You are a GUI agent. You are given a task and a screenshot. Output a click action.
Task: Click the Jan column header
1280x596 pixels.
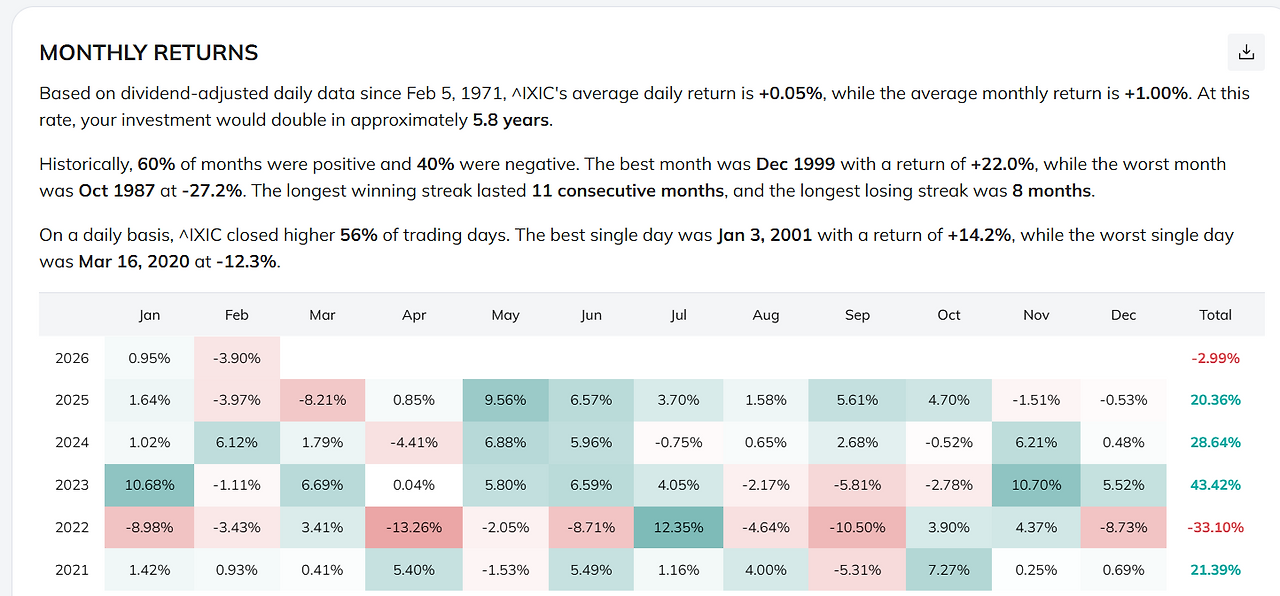pyautogui.click(x=149, y=315)
